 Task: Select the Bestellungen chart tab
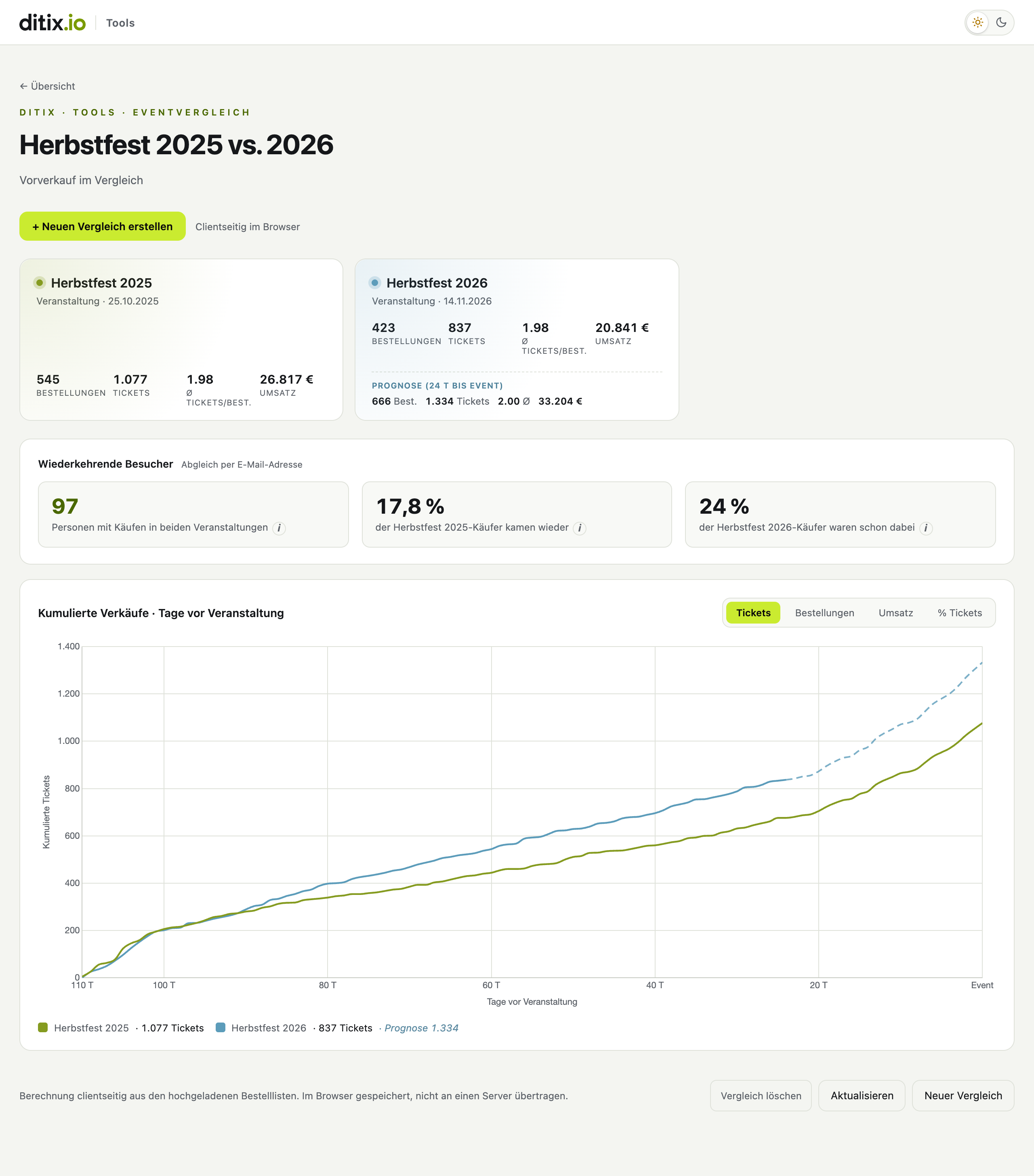tap(824, 613)
